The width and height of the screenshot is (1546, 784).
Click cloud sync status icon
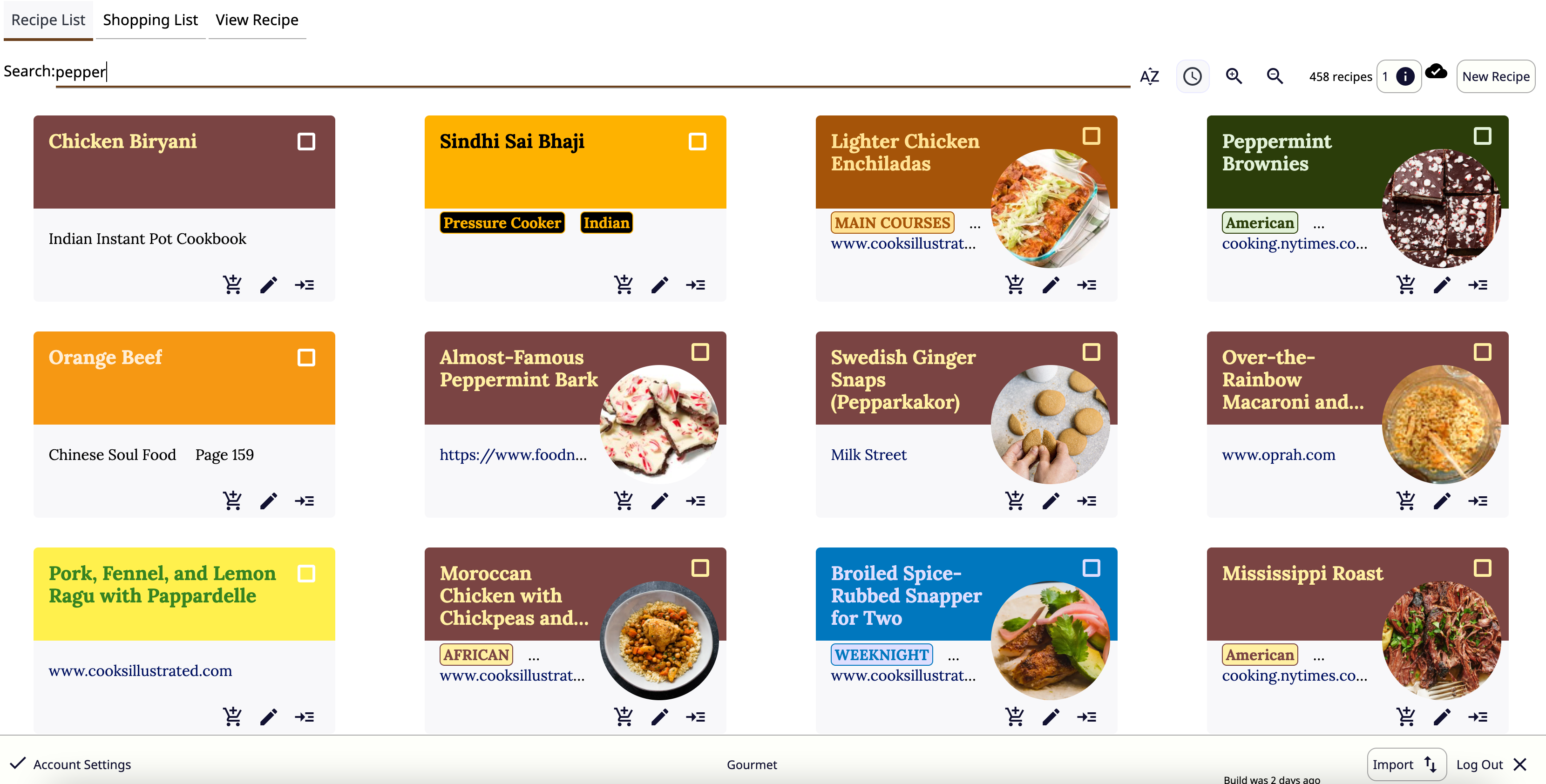(x=1436, y=71)
